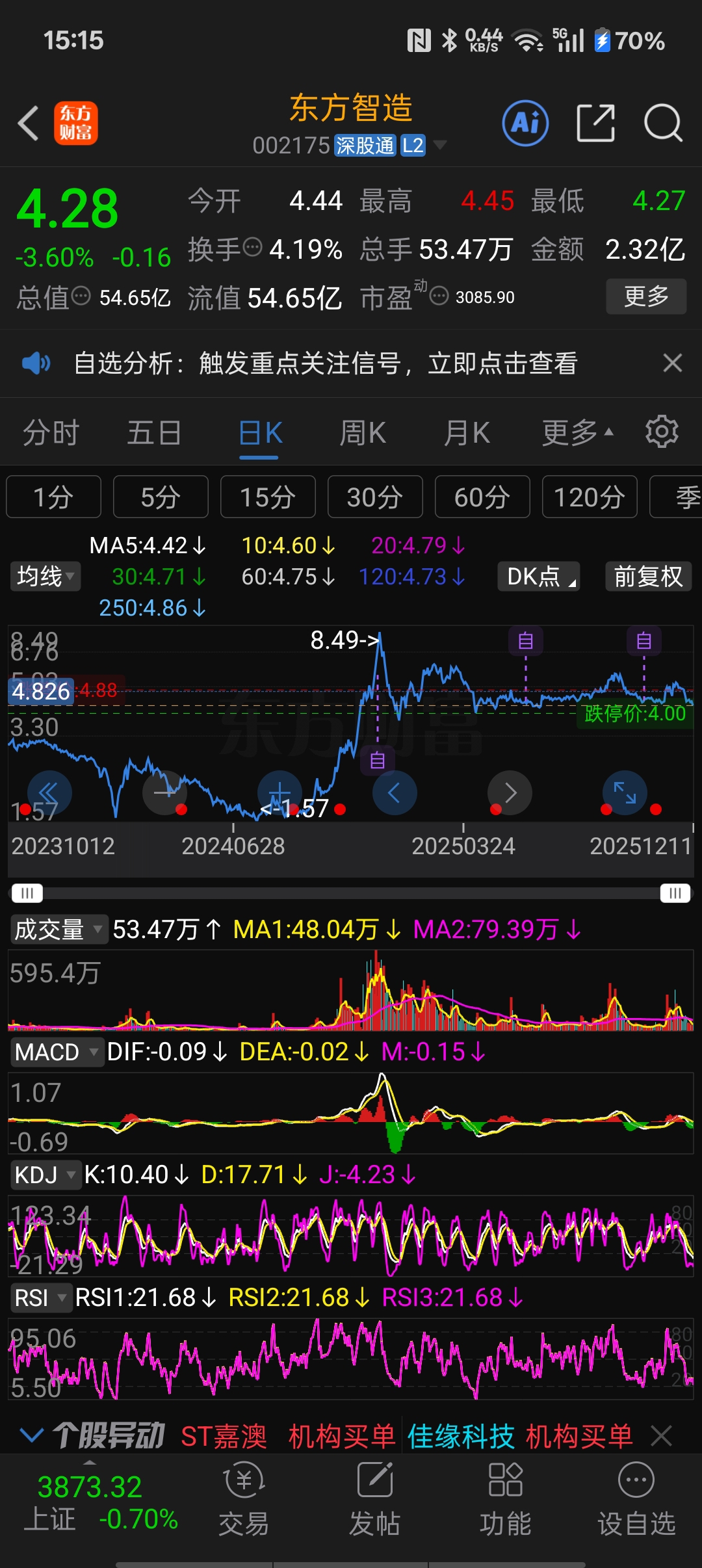
Task: Open the 上证 index quote
Action: coord(101,1503)
